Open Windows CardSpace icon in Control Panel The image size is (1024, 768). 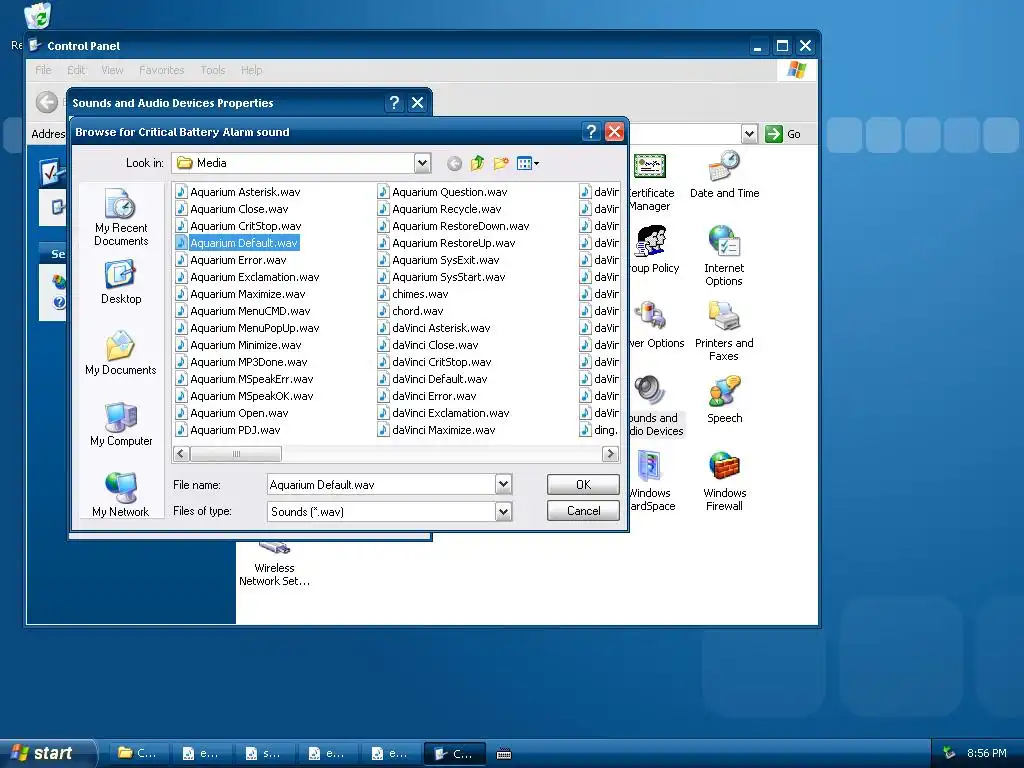651,481
